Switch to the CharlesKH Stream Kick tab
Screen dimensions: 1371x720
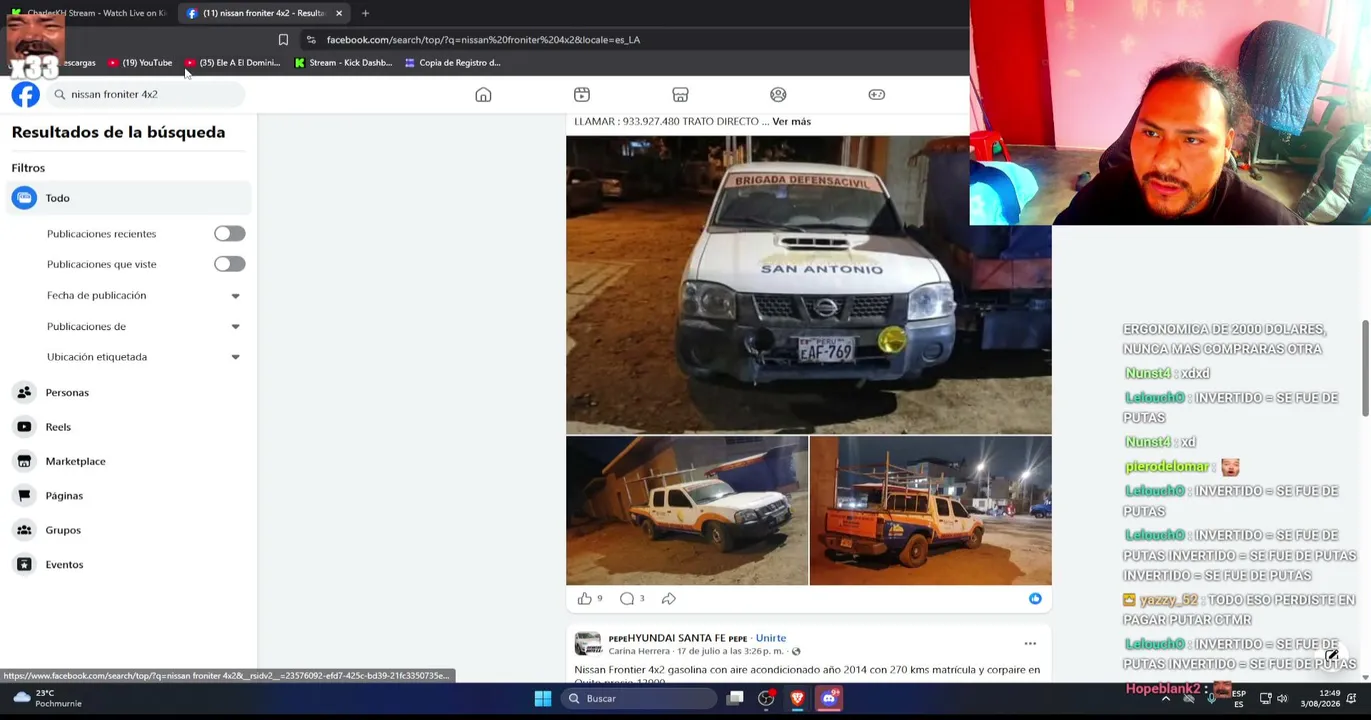tap(88, 13)
